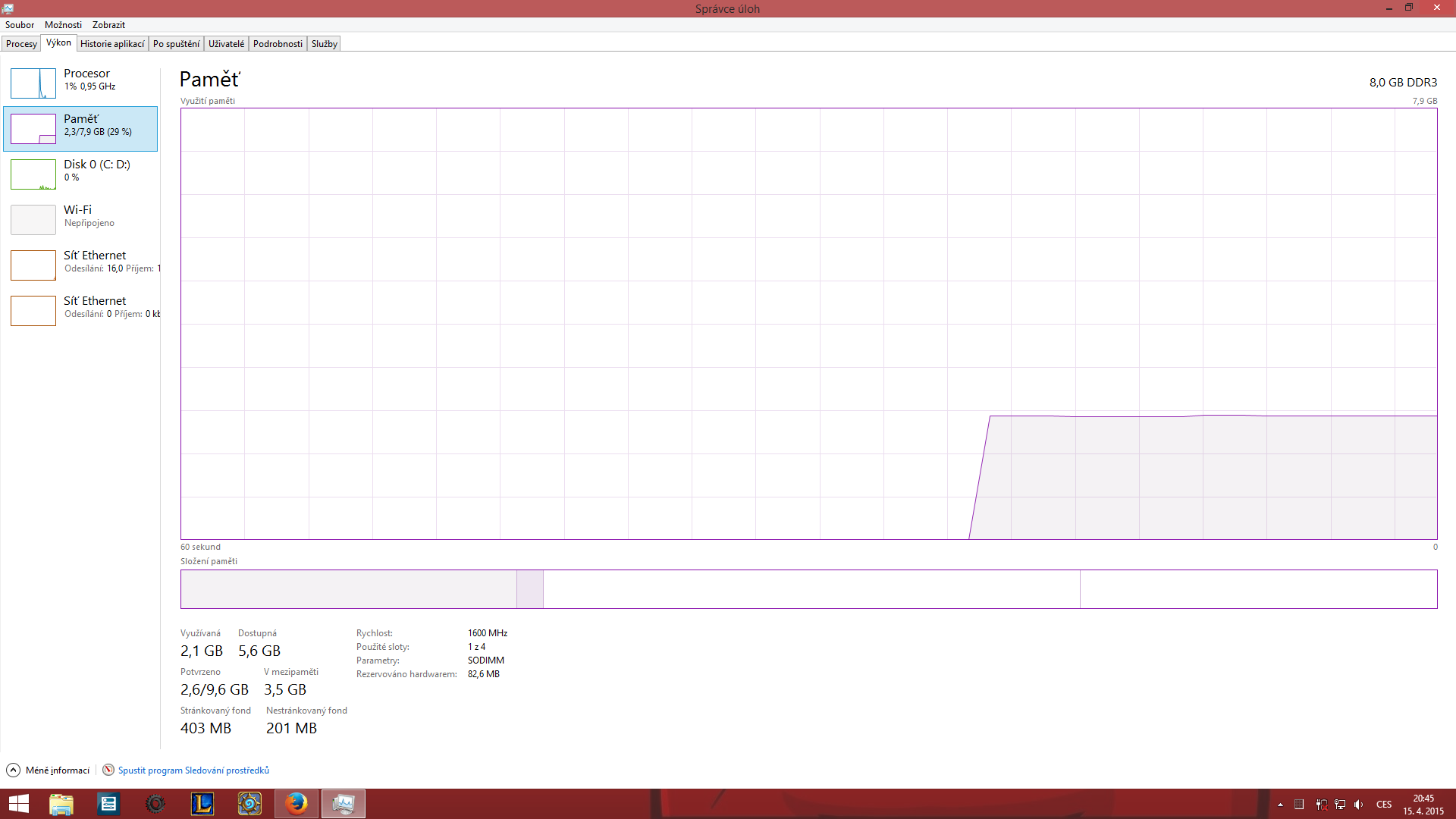
Task: Select the Procesor performance graph thumbnail
Action: (x=33, y=83)
